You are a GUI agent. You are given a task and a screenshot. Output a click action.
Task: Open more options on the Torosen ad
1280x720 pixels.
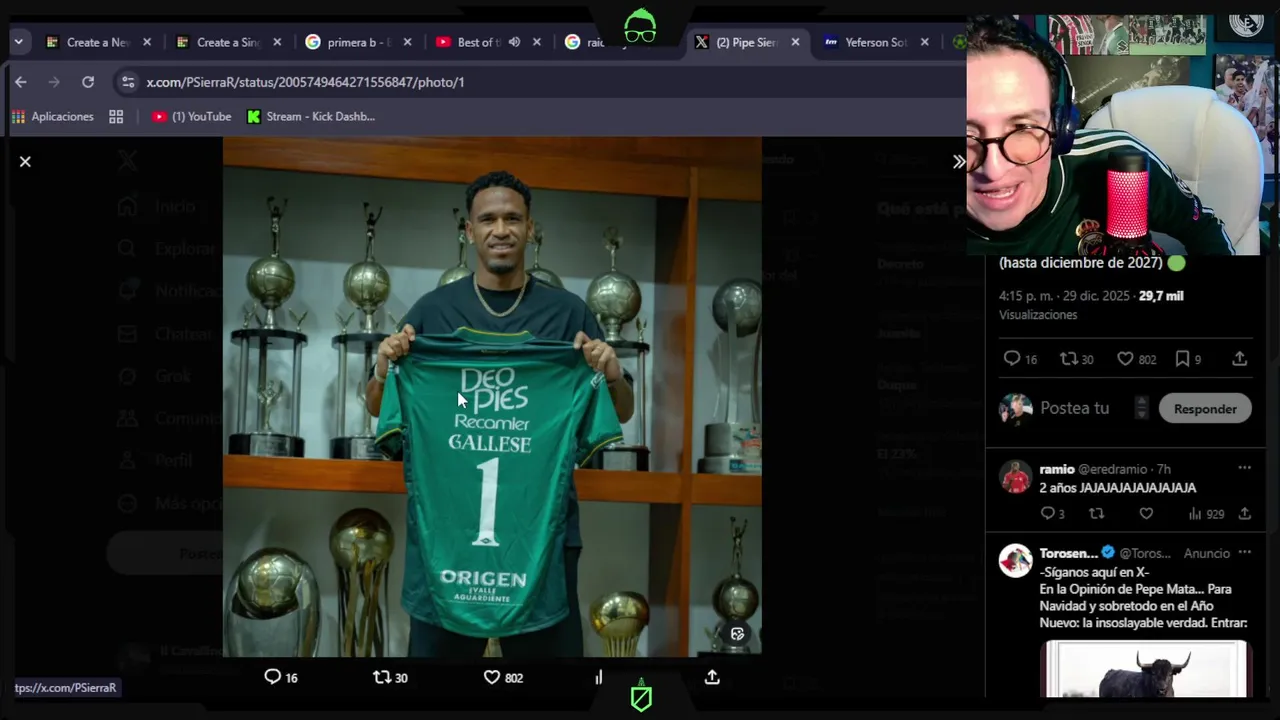point(1244,552)
